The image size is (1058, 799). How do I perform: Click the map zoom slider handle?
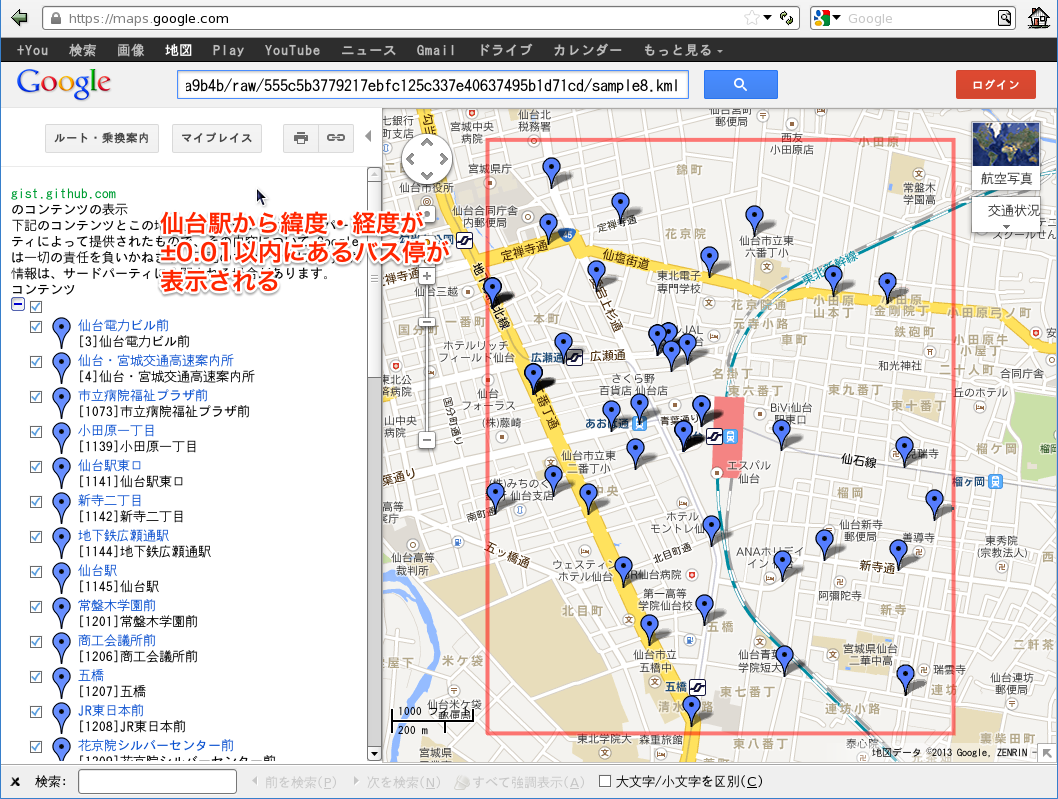426,321
